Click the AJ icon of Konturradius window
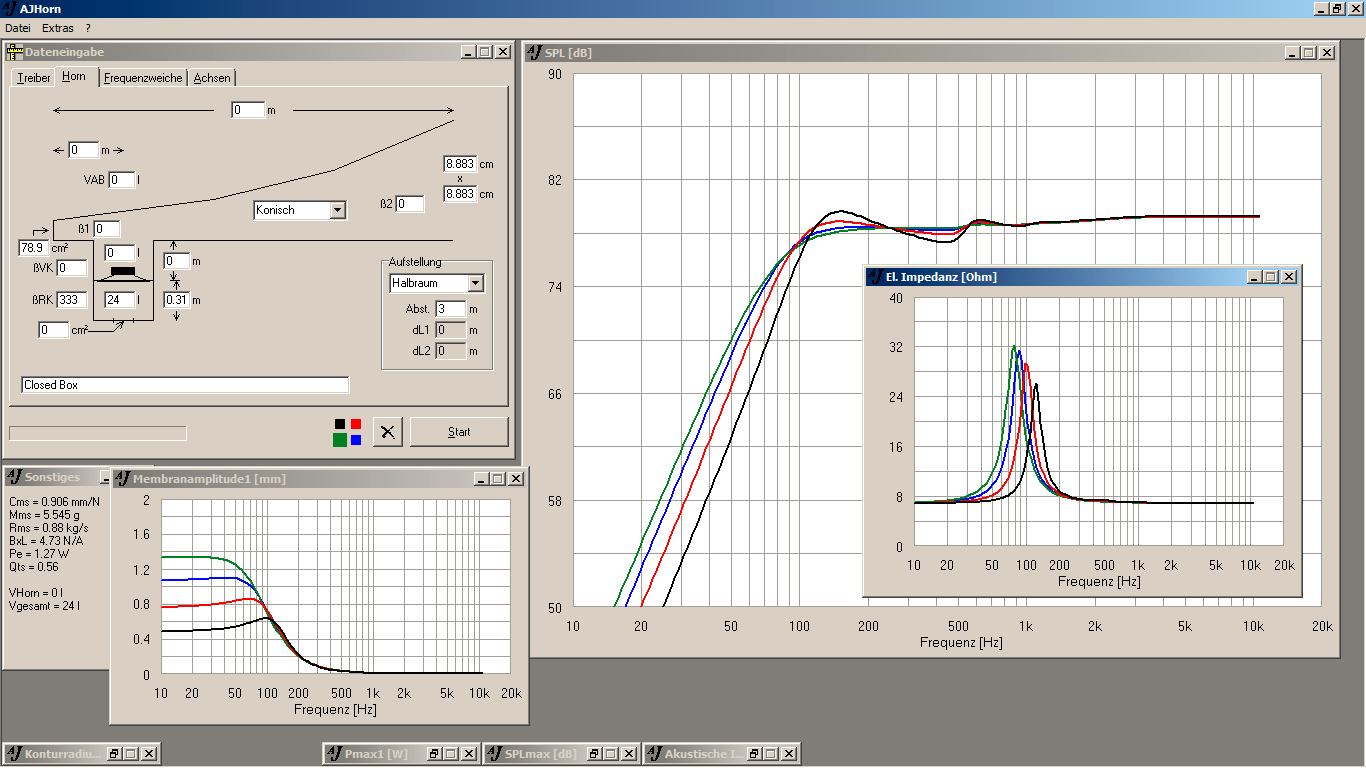This screenshot has width=1366, height=768. click(x=15, y=754)
